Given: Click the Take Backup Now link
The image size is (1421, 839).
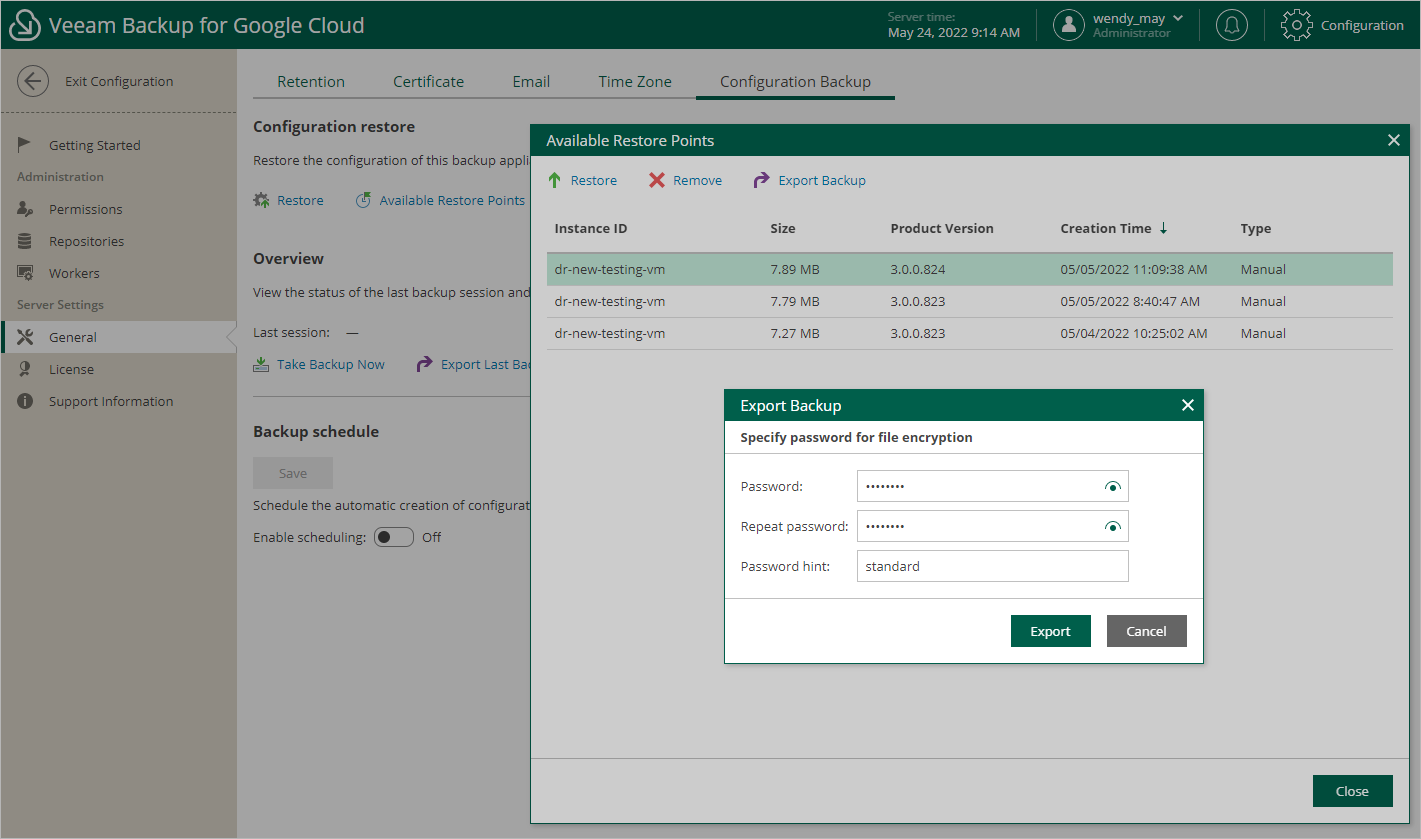Looking at the screenshot, I should click(x=331, y=364).
